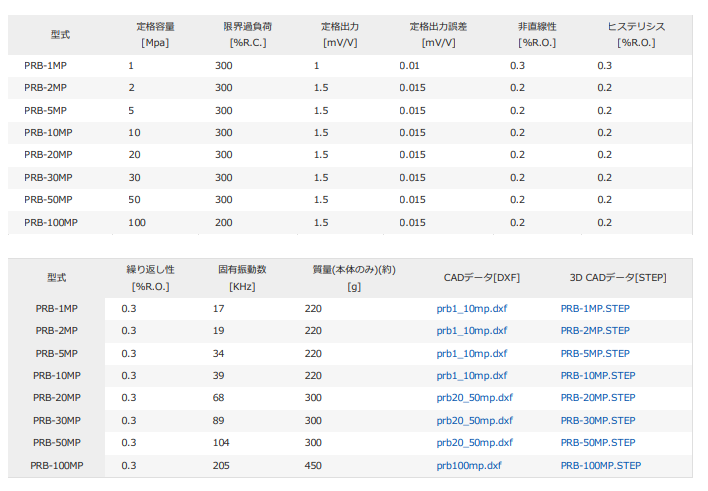
Task: Click natural frequency value 68
Action: pos(219,398)
